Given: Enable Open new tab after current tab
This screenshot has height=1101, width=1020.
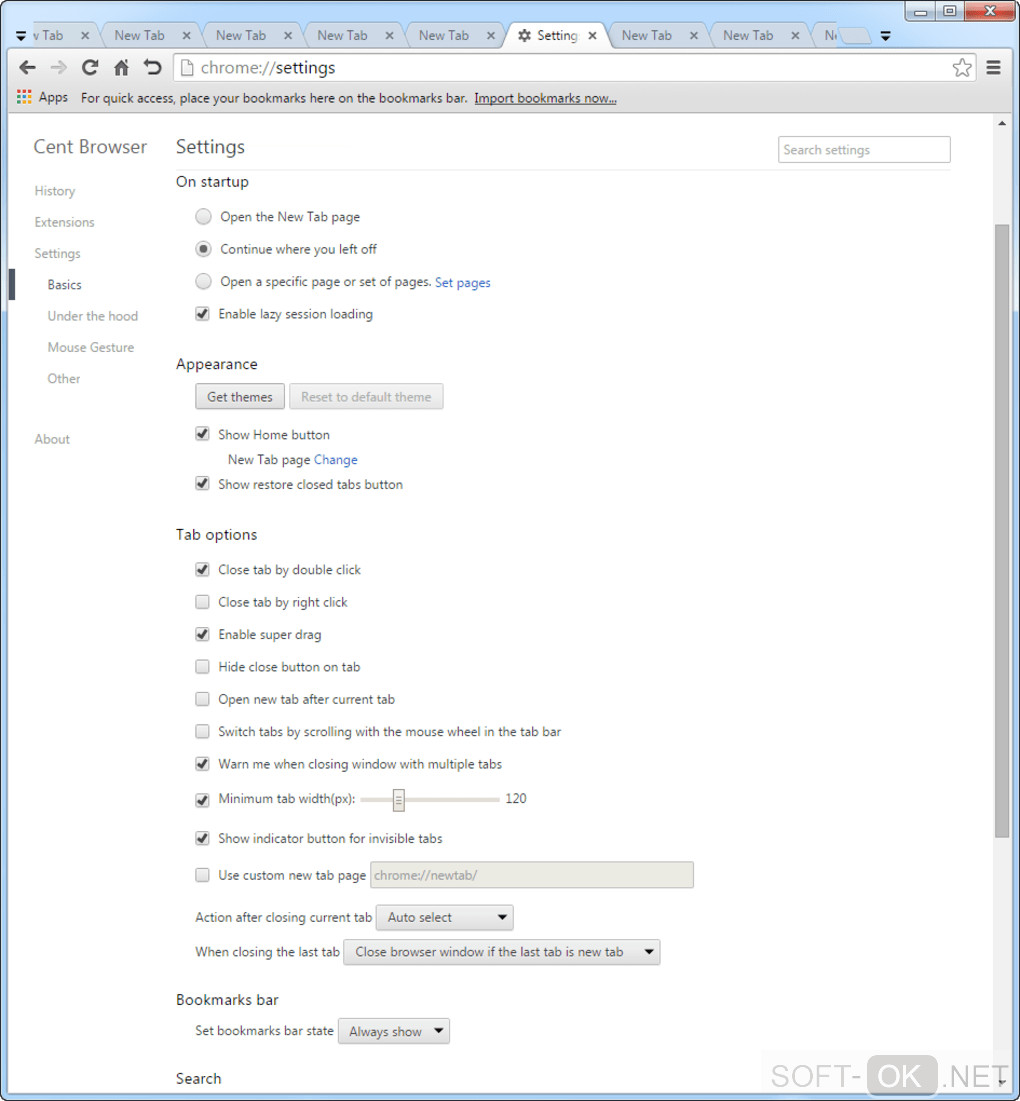Looking at the screenshot, I should [202, 699].
